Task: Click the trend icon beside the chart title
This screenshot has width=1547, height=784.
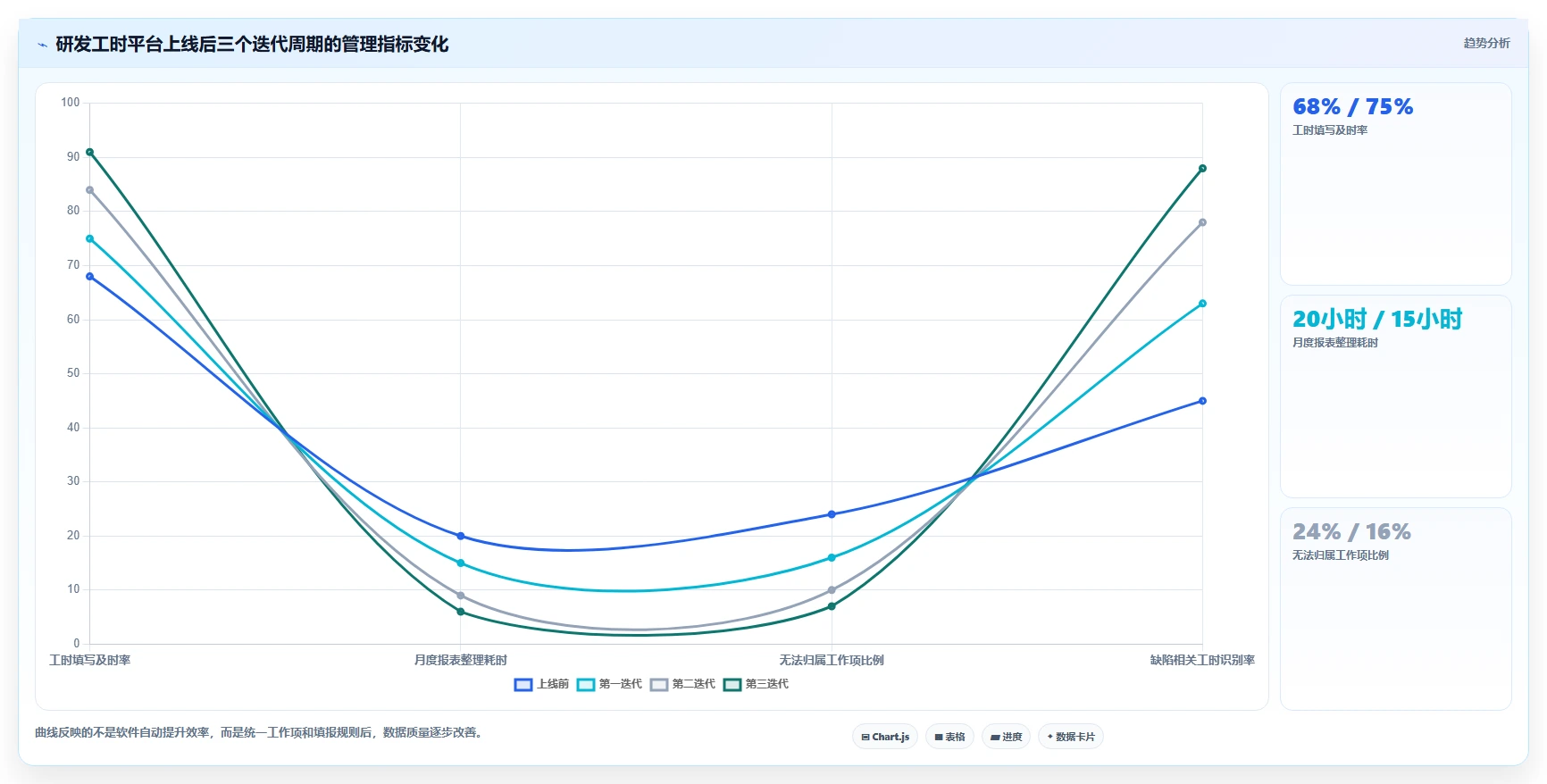Action: 42,45
